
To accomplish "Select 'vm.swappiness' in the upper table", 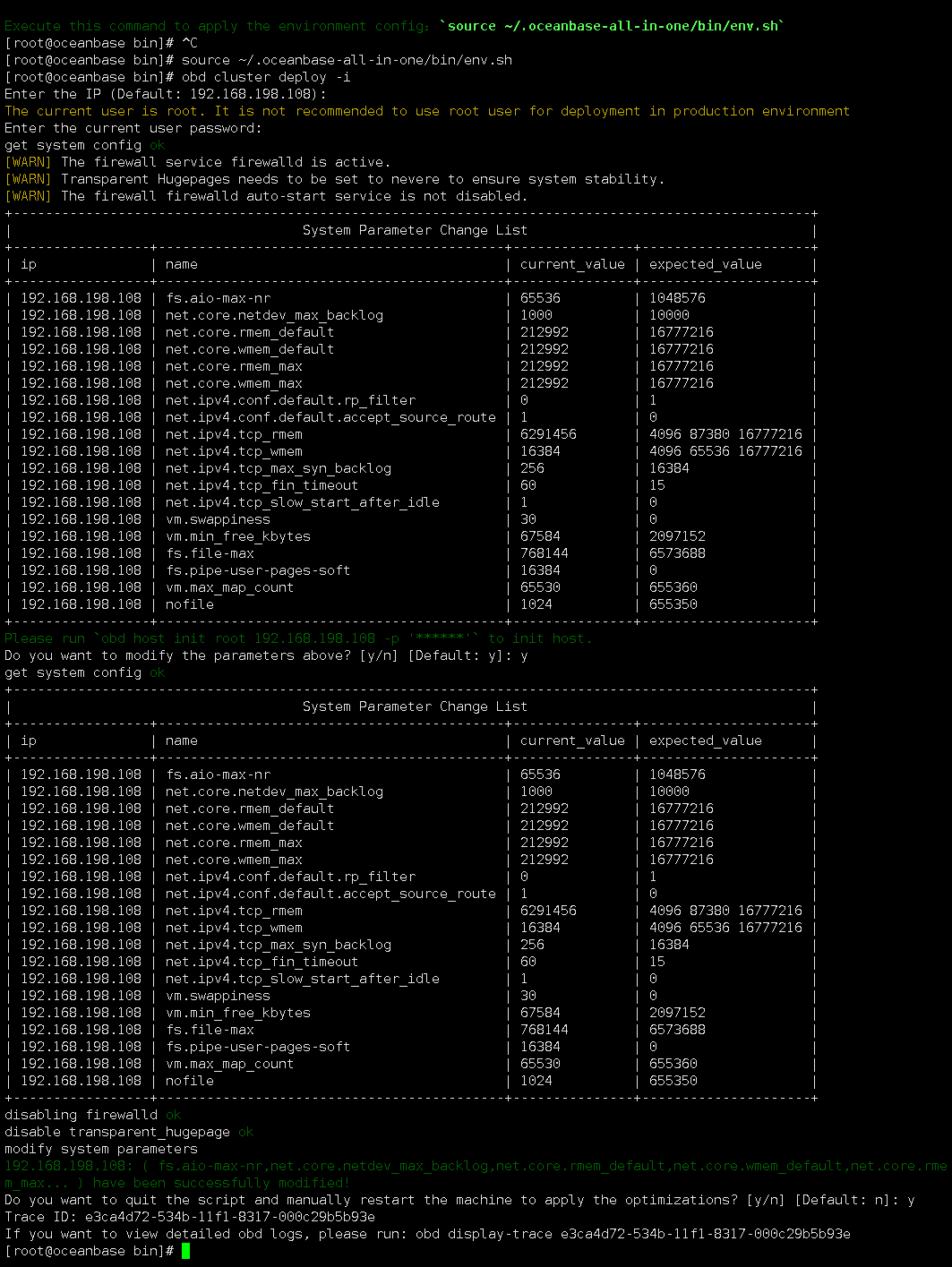I will (218, 519).
